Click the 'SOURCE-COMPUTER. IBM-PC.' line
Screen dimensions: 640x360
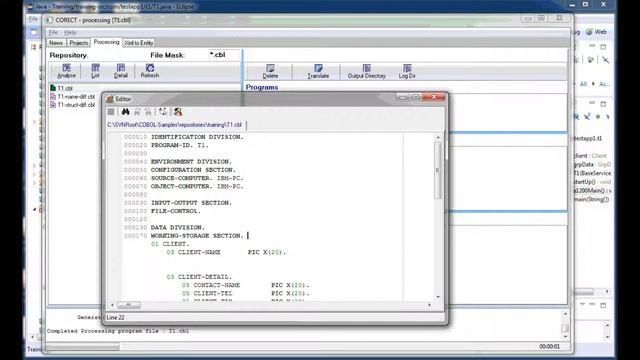point(197,178)
